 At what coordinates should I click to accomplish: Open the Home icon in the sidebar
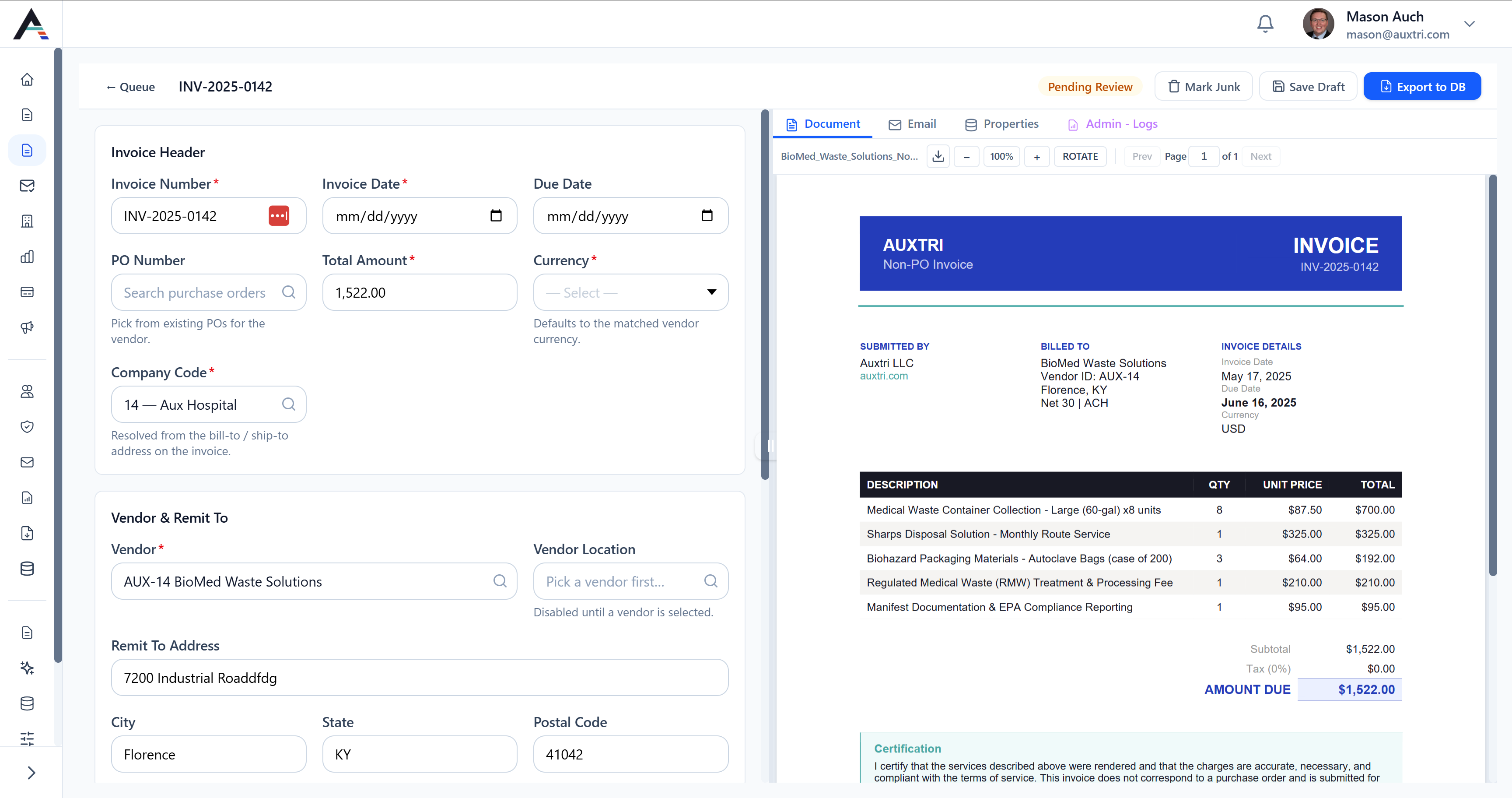click(27, 79)
